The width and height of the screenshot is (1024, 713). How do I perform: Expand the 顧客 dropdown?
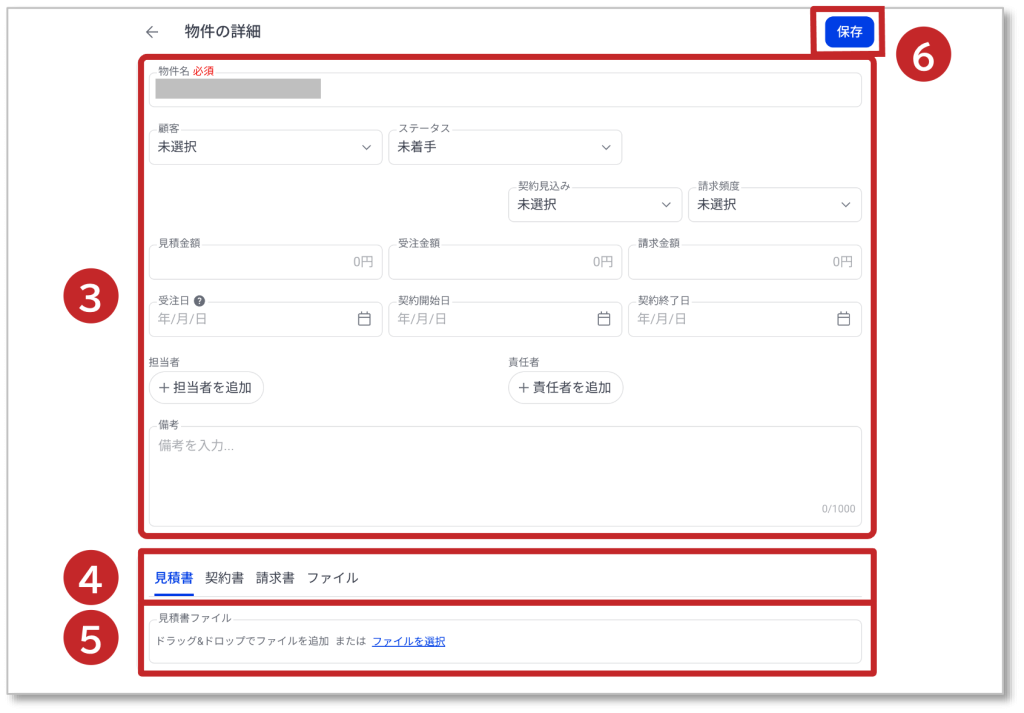265,148
